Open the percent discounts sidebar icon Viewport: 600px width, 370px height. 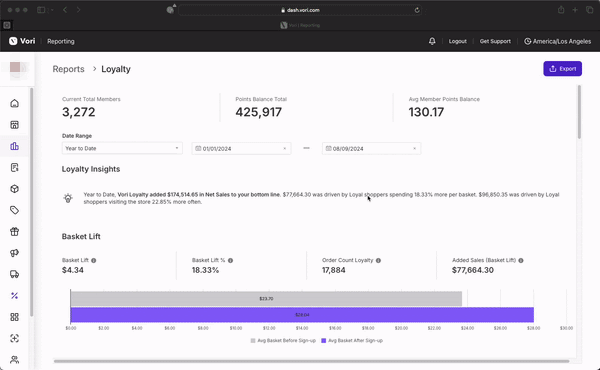click(15, 296)
